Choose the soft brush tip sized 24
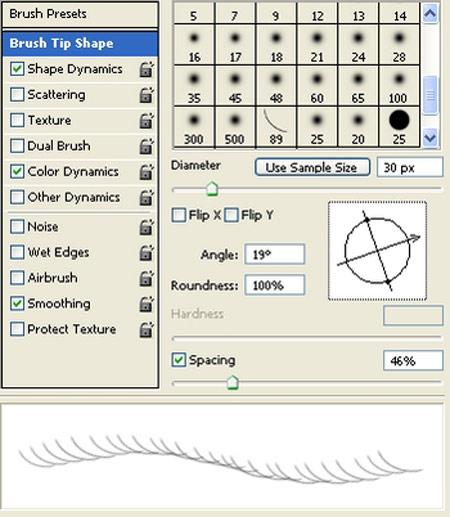 (358, 45)
